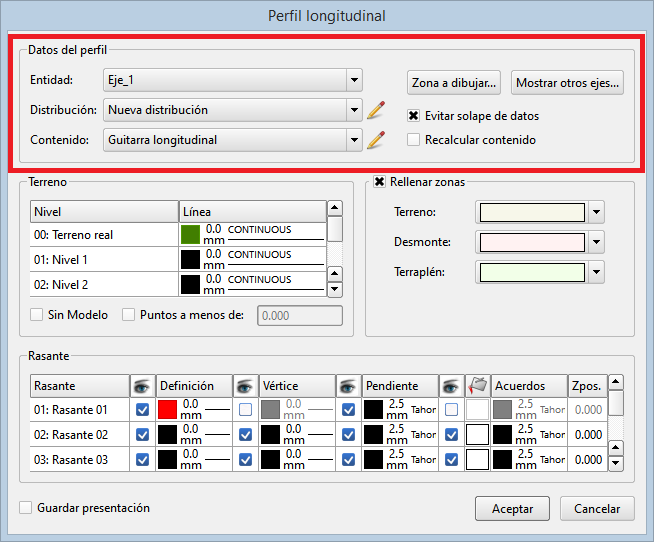
Task: Enable Recalcular contenido checkbox
Action: (413, 140)
